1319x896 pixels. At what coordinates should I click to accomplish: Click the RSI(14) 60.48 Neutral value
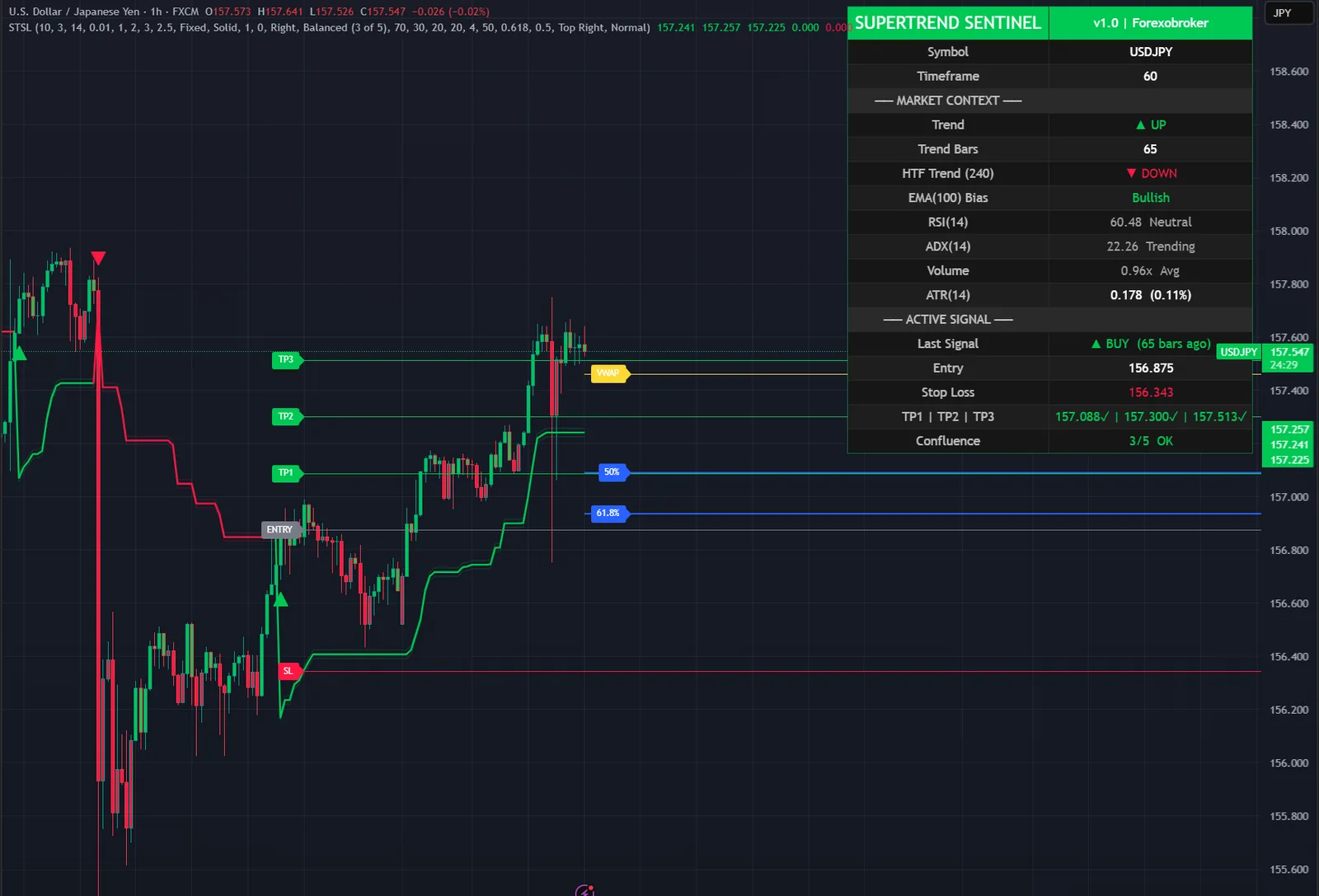(1151, 222)
